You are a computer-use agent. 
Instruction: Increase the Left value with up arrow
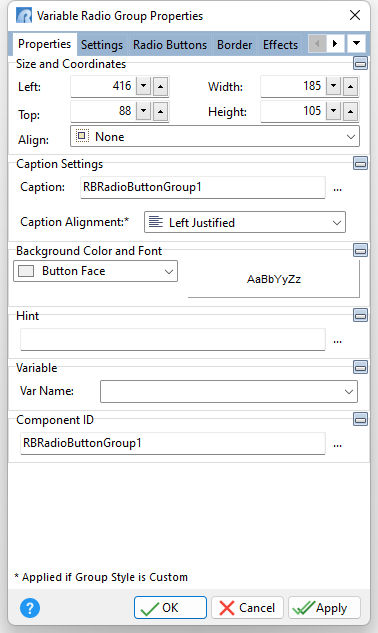(160, 86)
